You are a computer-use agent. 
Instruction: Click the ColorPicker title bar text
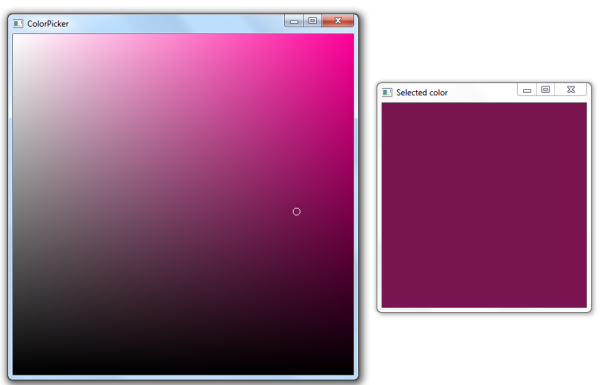(48, 24)
